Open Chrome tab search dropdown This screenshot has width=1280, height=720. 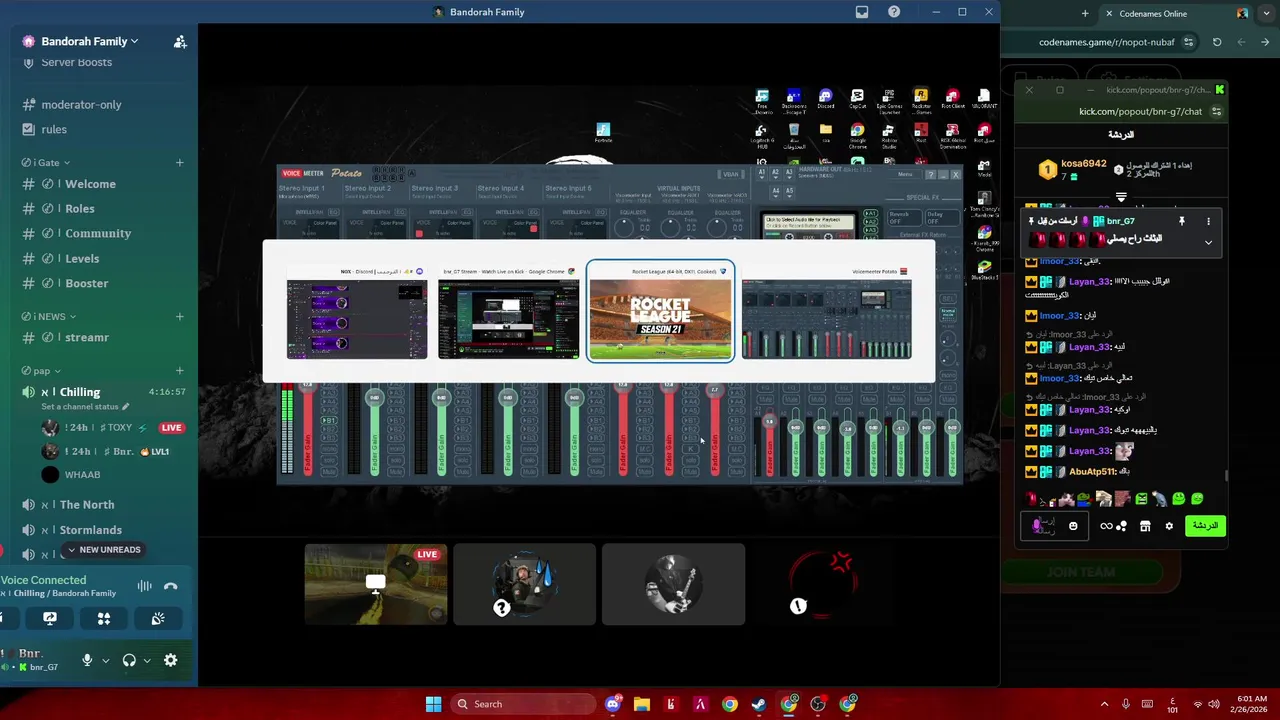[1266, 14]
